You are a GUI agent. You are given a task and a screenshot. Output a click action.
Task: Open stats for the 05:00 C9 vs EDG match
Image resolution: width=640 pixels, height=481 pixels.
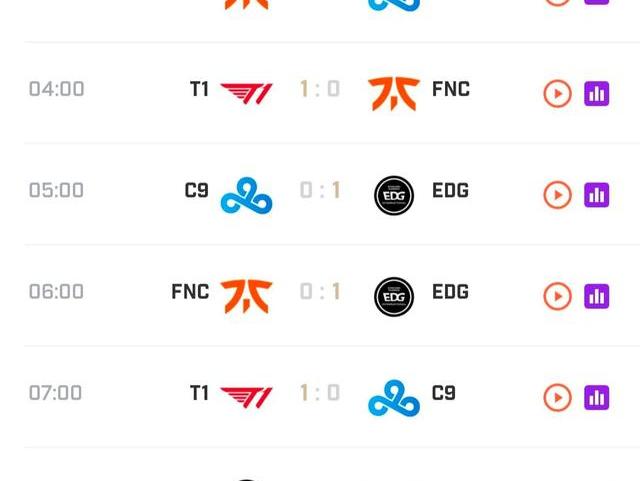tap(597, 195)
